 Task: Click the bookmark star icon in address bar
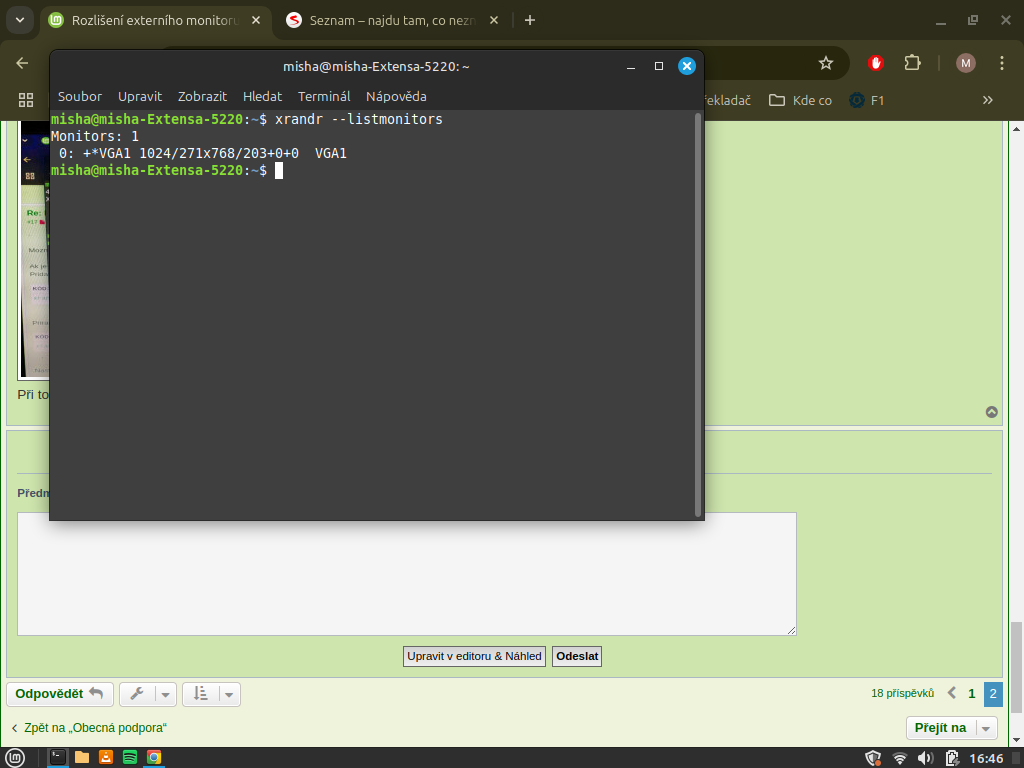pos(826,63)
